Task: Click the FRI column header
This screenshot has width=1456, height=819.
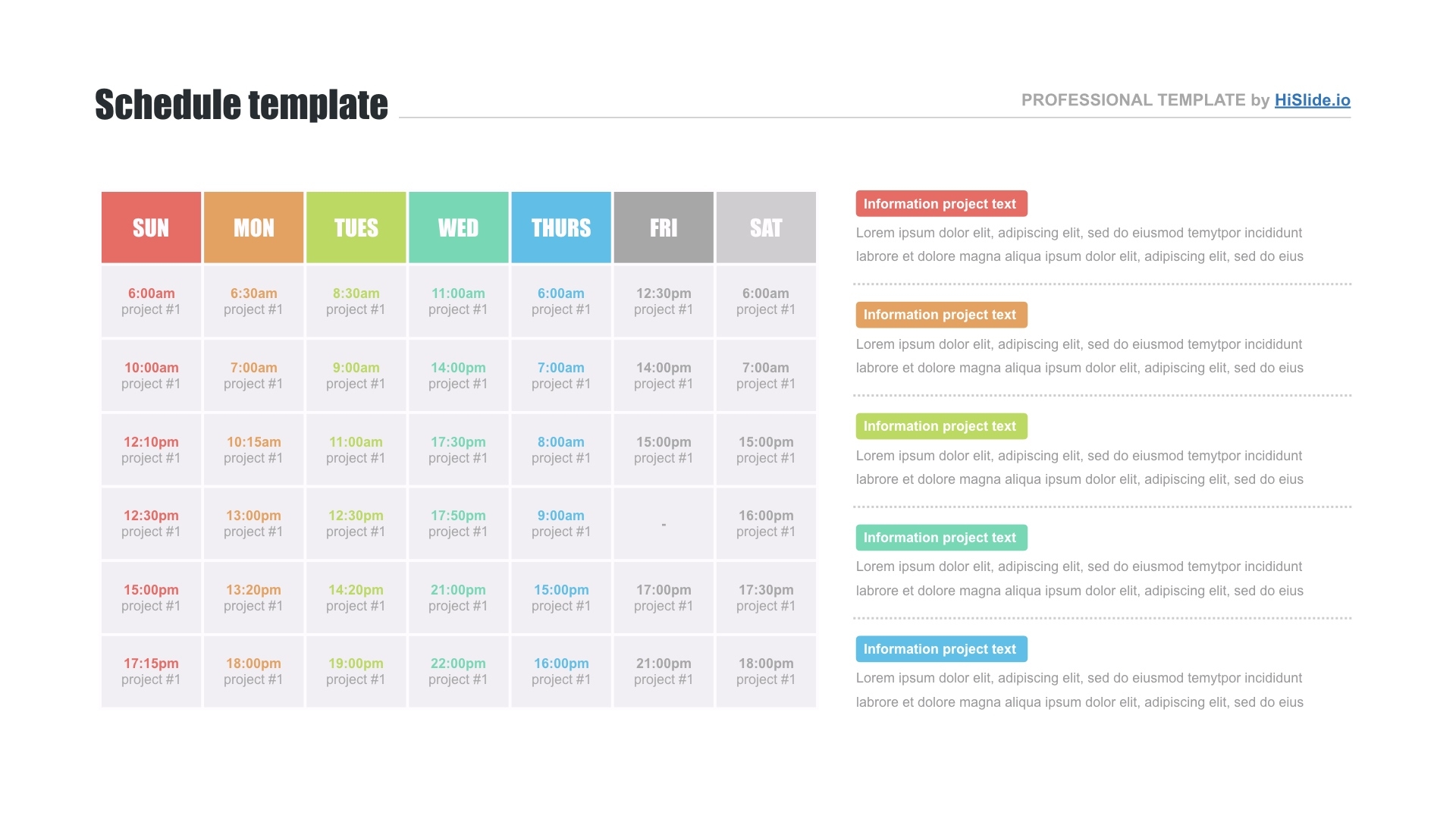Action: tap(663, 227)
